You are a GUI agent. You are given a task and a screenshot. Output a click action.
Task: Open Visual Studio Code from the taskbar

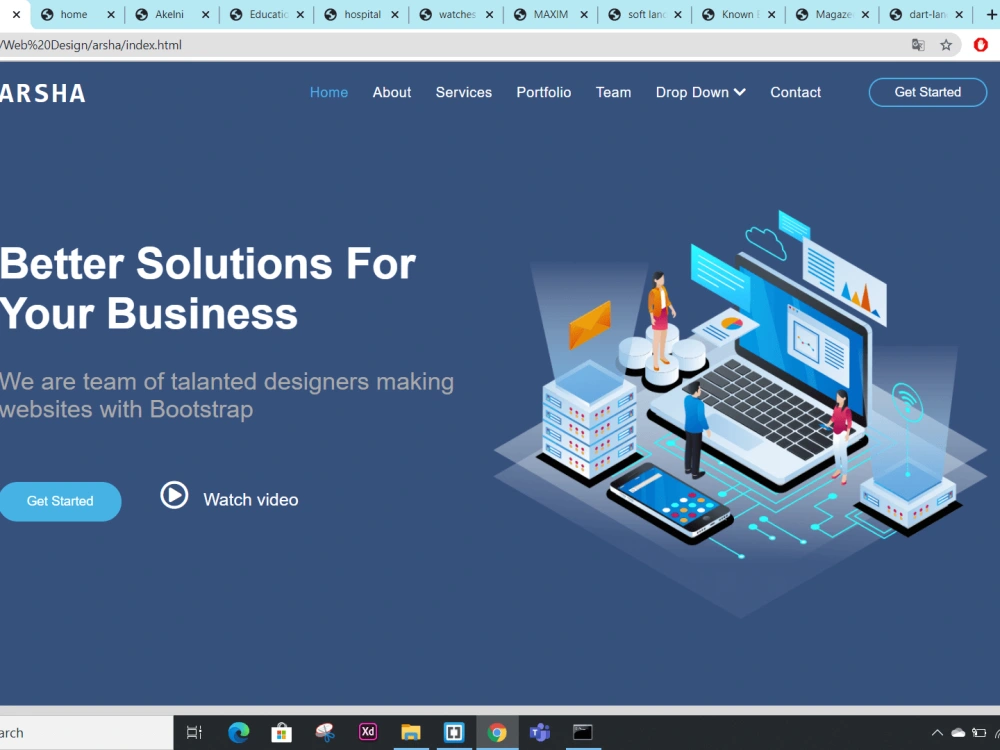(453, 732)
